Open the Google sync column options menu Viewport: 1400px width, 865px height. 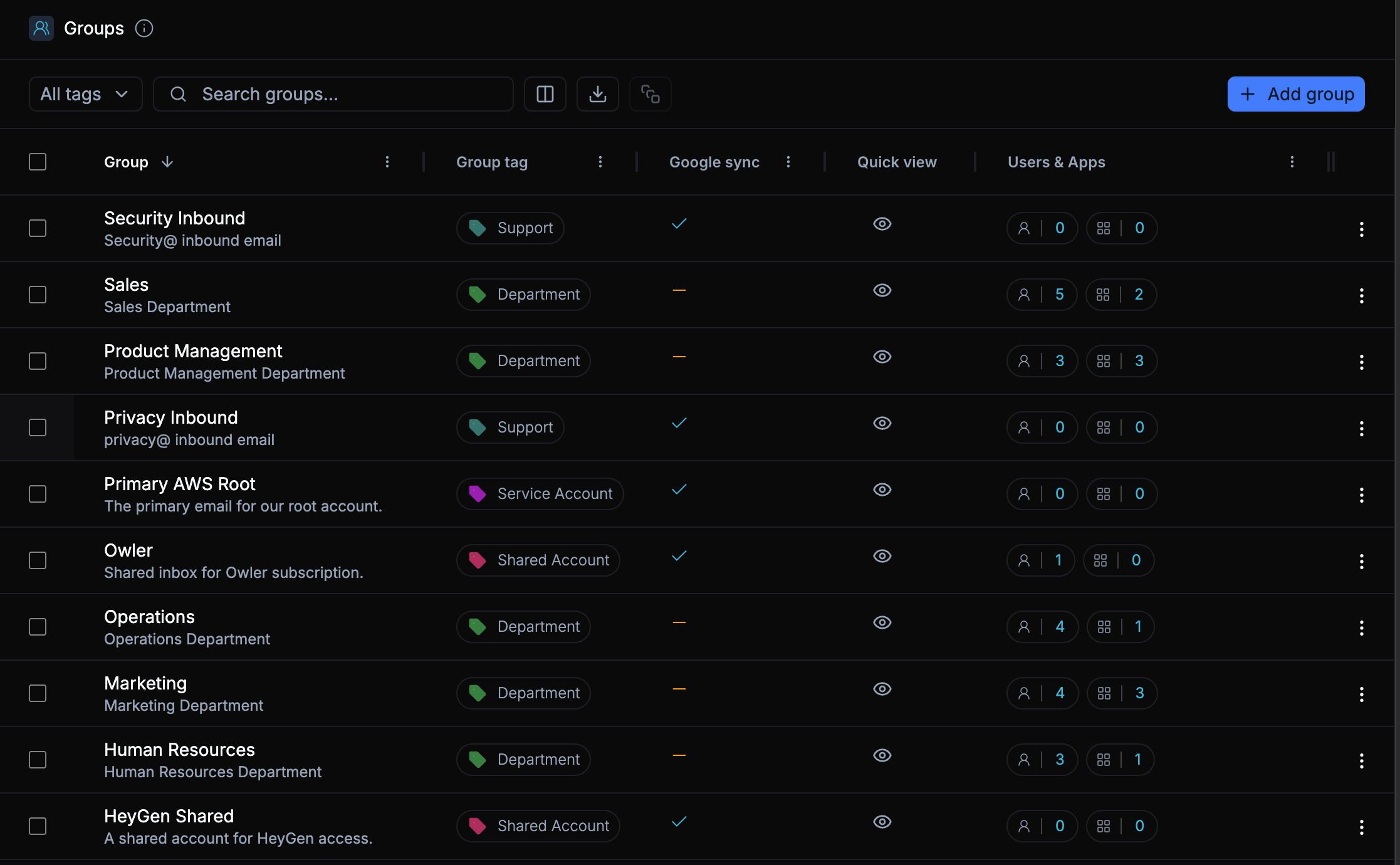(x=788, y=162)
